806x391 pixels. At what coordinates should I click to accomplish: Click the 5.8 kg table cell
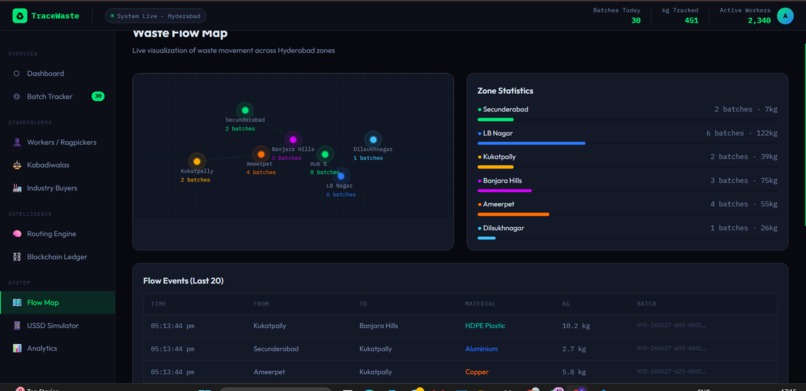coord(574,372)
